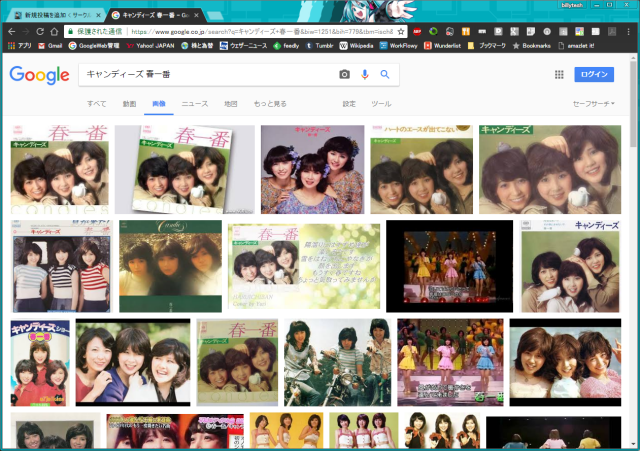Open the browser home page icon
Image resolution: width=640 pixels, height=451 pixels.
(54, 31)
